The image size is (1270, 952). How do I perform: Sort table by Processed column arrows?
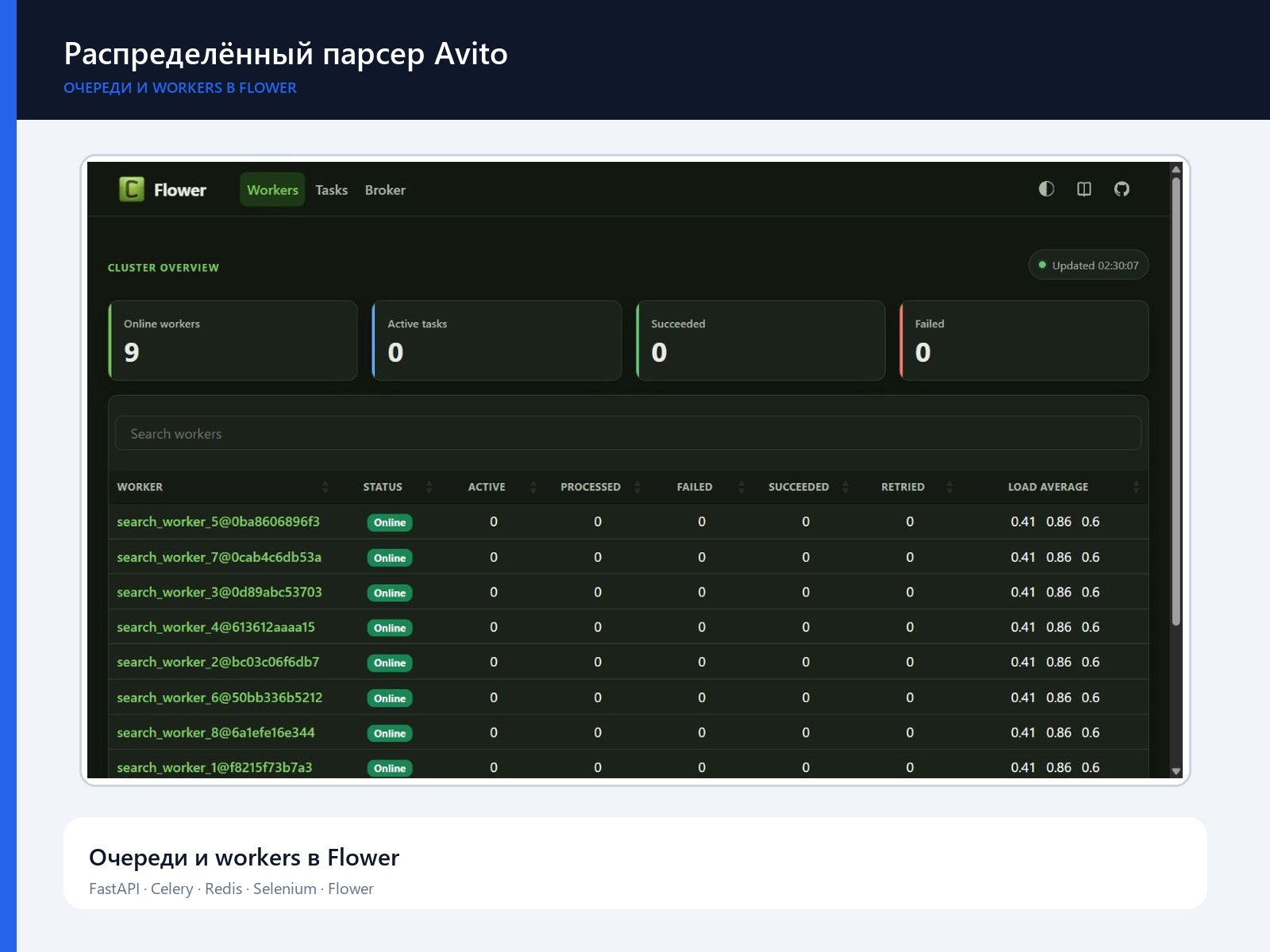pos(637,487)
